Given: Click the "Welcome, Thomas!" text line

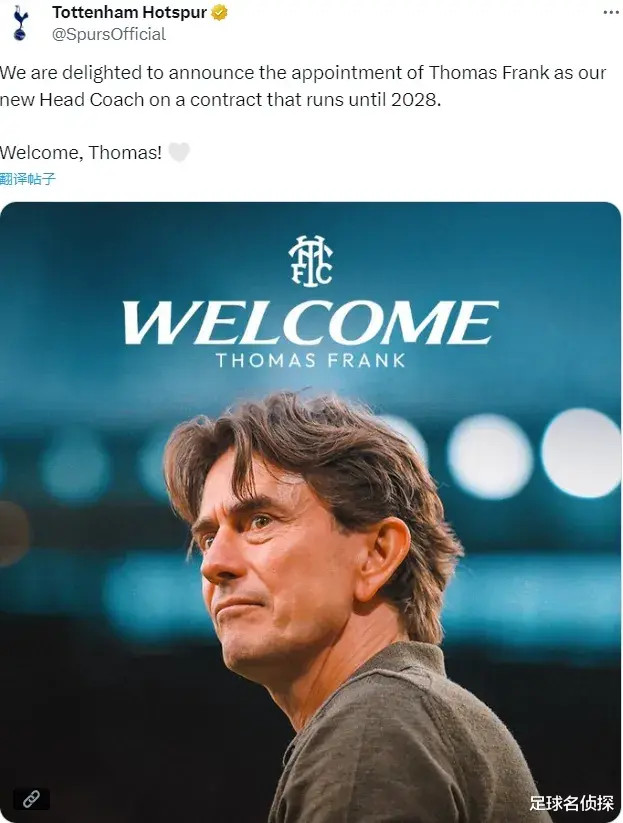Looking at the screenshot, I should pyautogui.click(x=81, y=153).
